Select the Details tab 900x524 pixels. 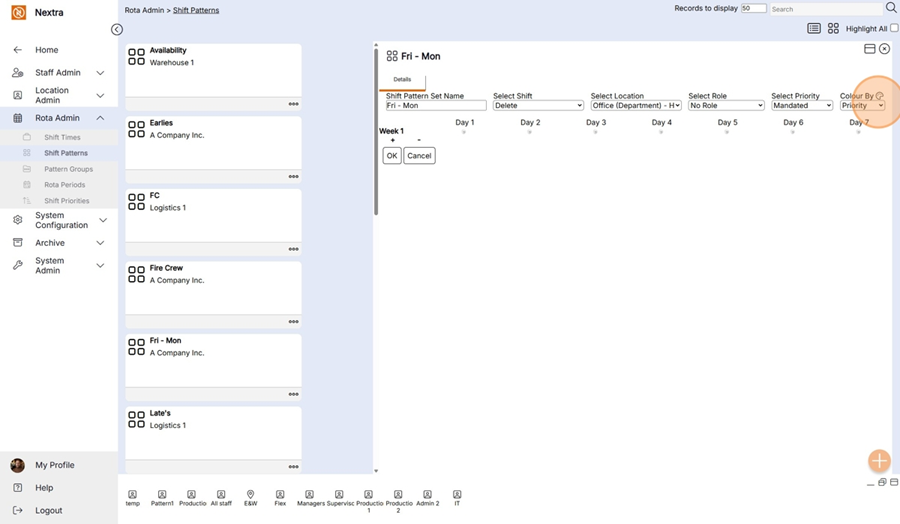pyautogui.click(x=402, y=80)
